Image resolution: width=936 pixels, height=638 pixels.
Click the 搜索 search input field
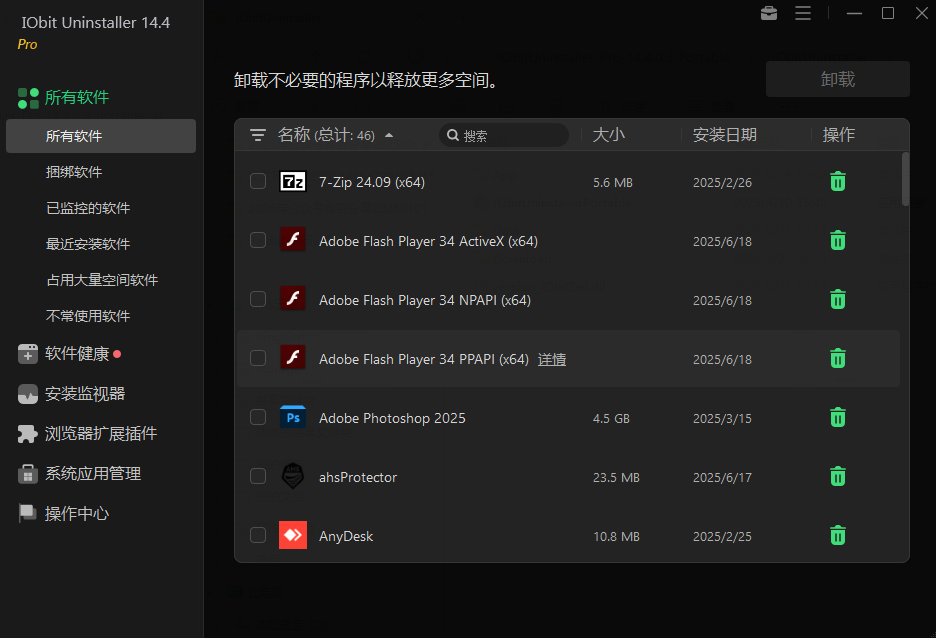coord(504,135)
